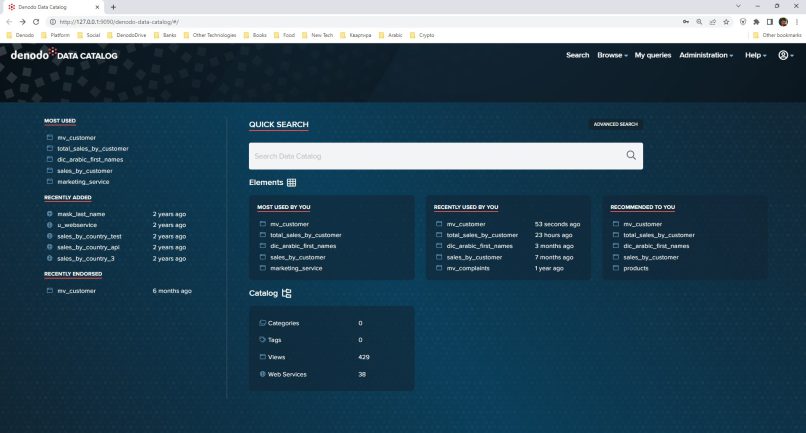Click the mask_last_name view icon
This screenshot has width=806, height=433.
pos(49,213)
